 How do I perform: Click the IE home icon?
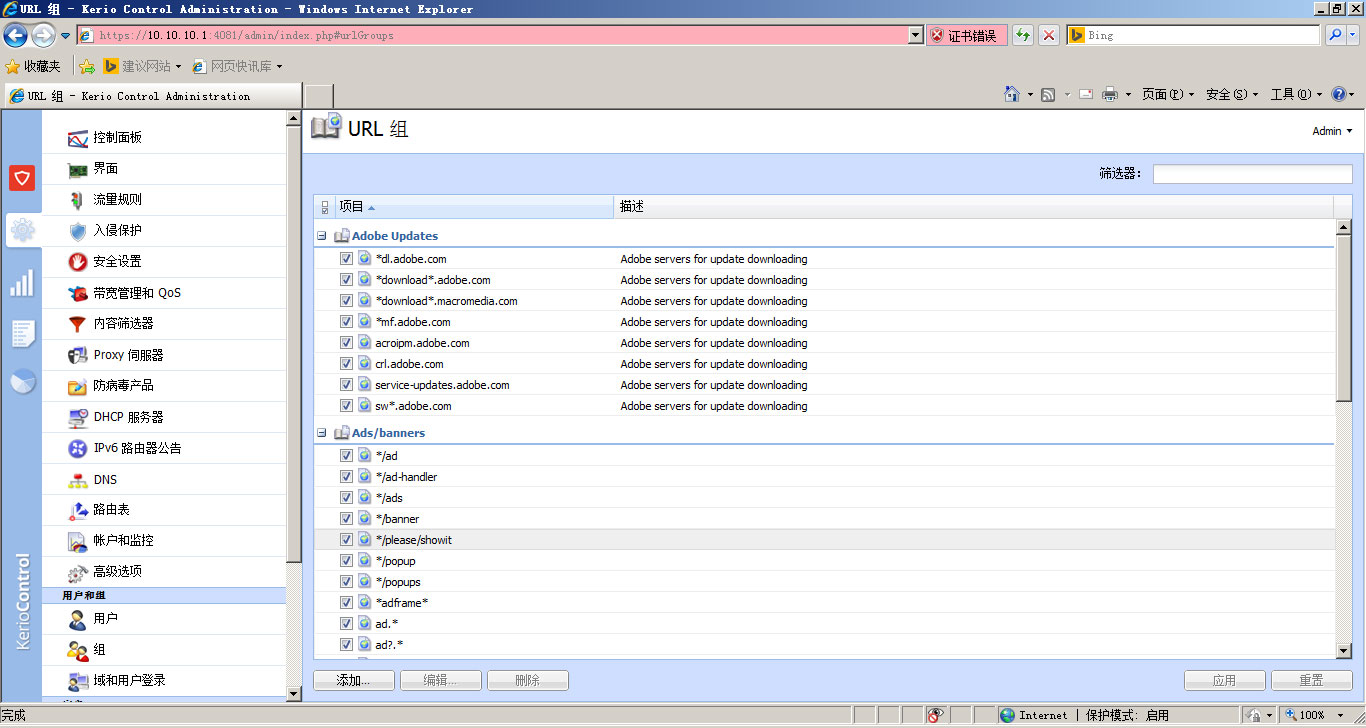[1013, 94]
